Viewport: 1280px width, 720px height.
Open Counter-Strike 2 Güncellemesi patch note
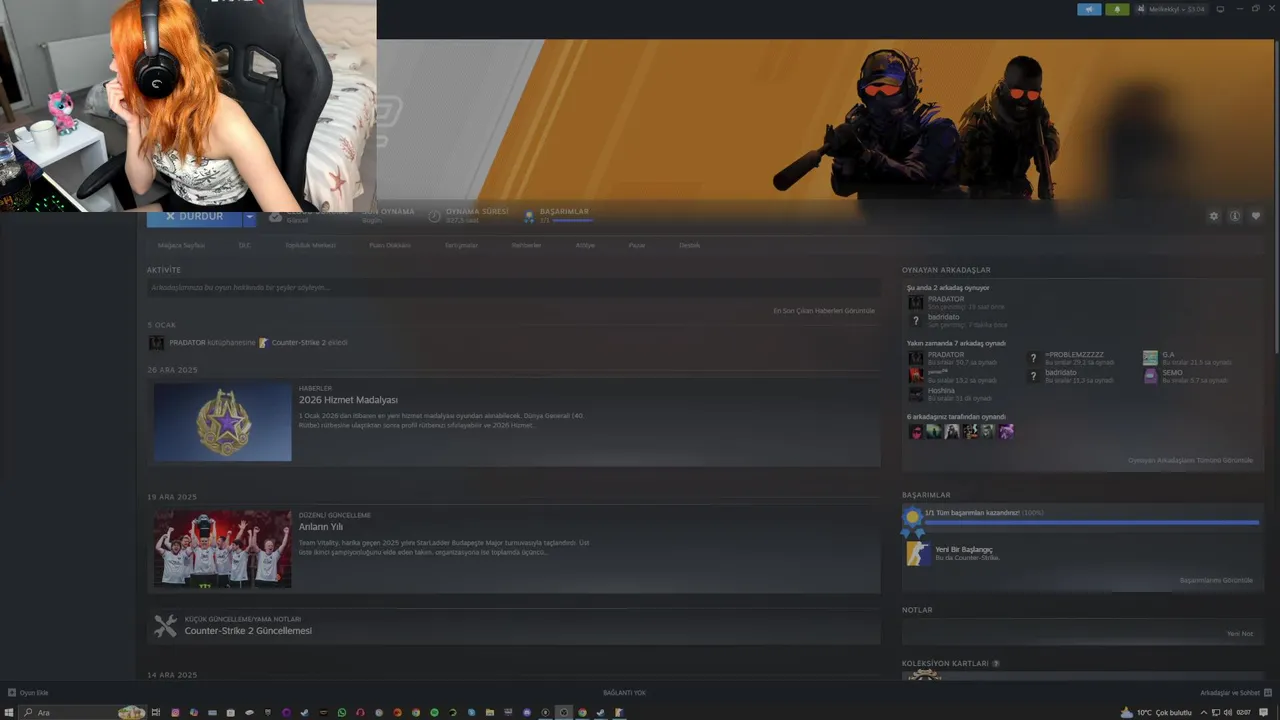(248, 631)
